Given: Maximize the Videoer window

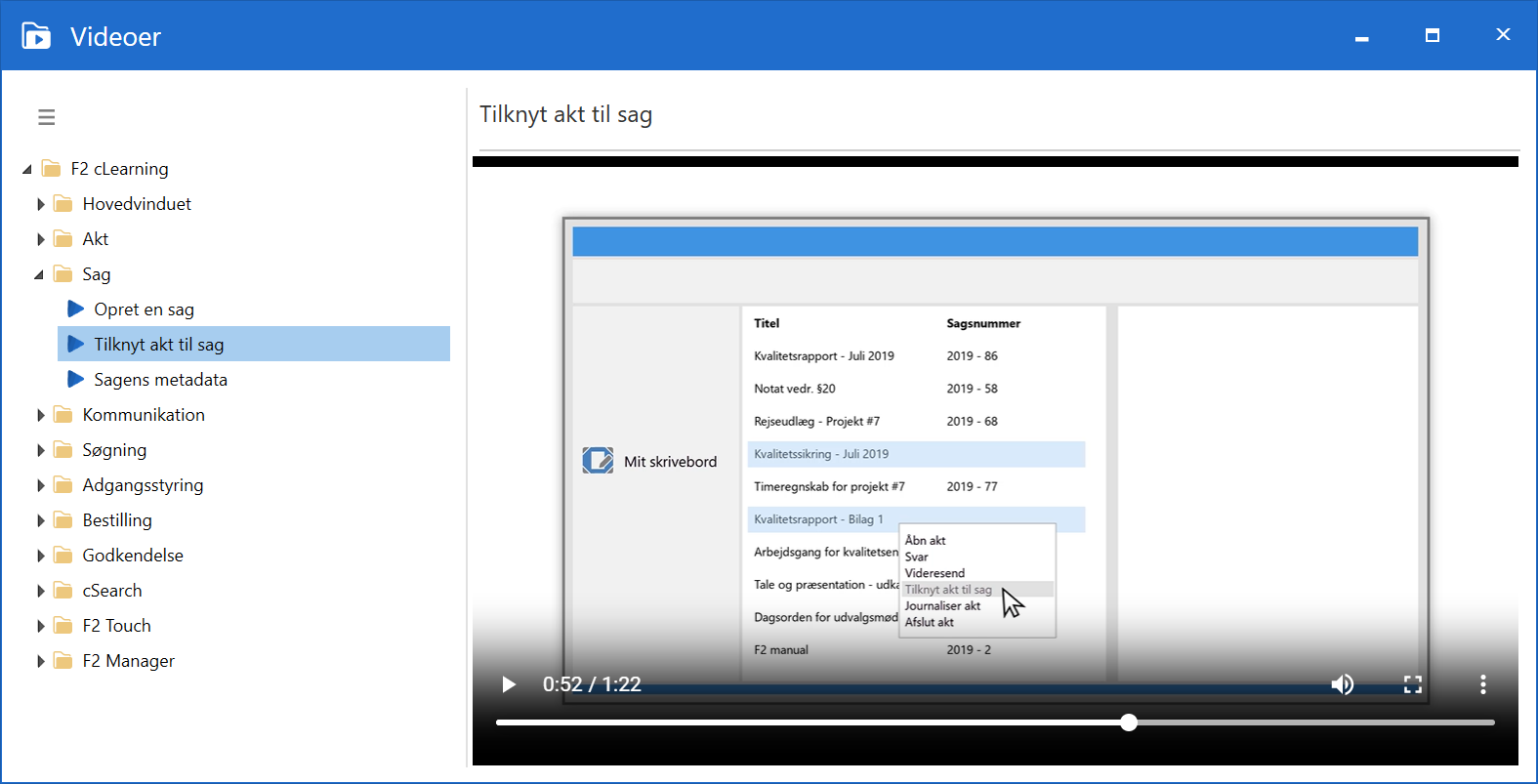Looking at the screenshot, I should (1433, 36).
